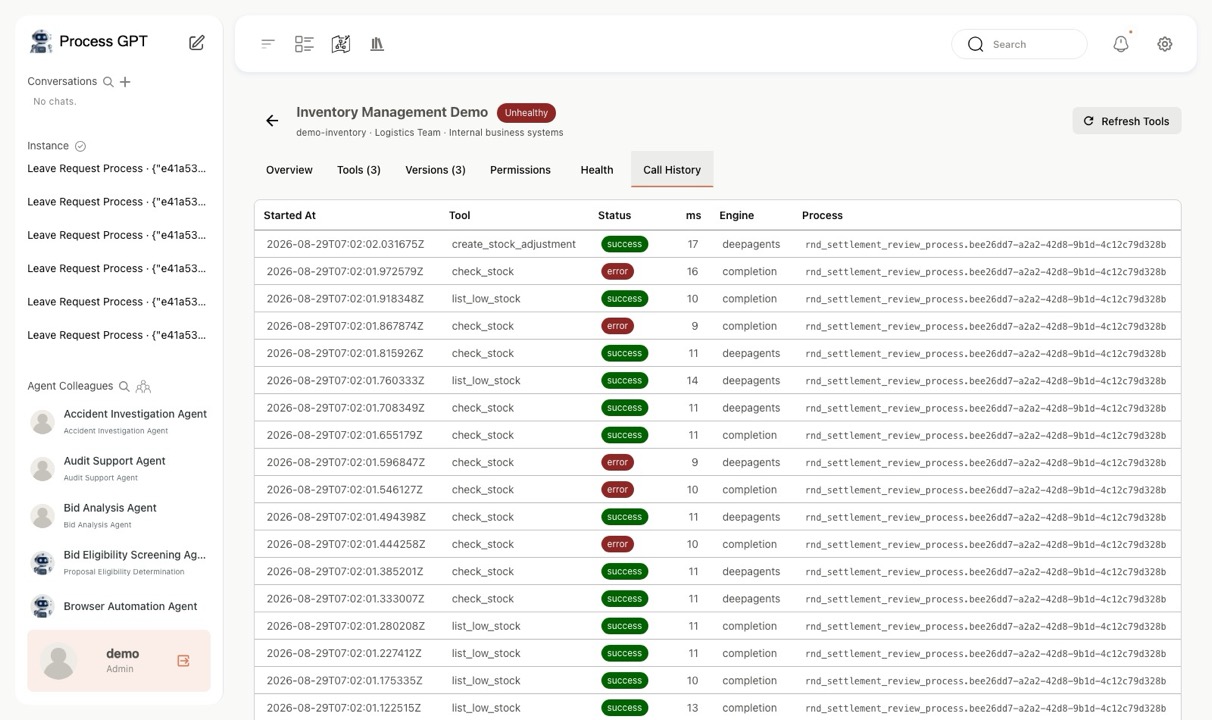Click the success badge in the 07:02:01.494398Z row

coord(624,517)
